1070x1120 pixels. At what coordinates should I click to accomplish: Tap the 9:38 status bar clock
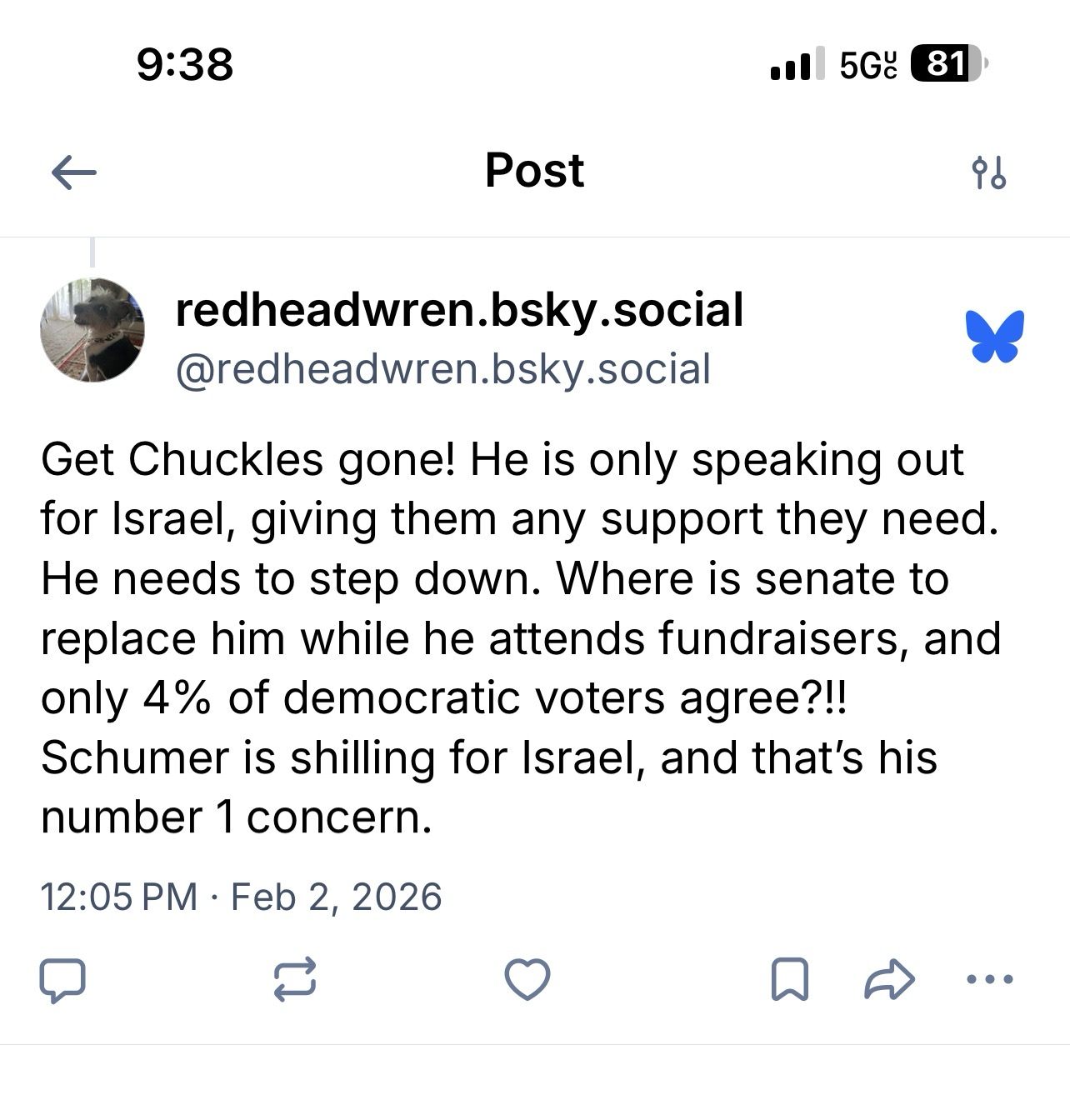click(x=185, y=65)
